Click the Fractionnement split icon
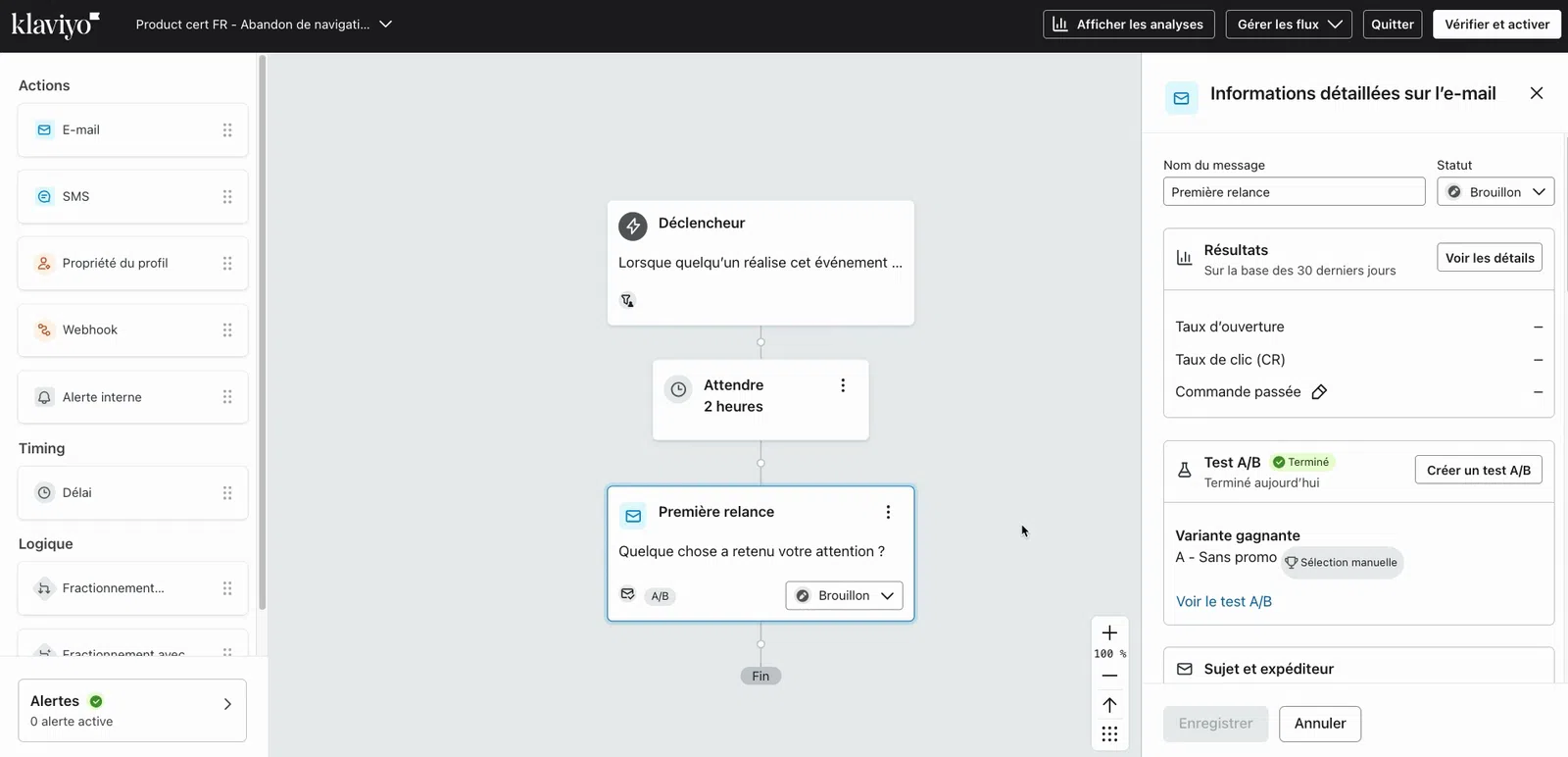 click(x=44, y=588)
